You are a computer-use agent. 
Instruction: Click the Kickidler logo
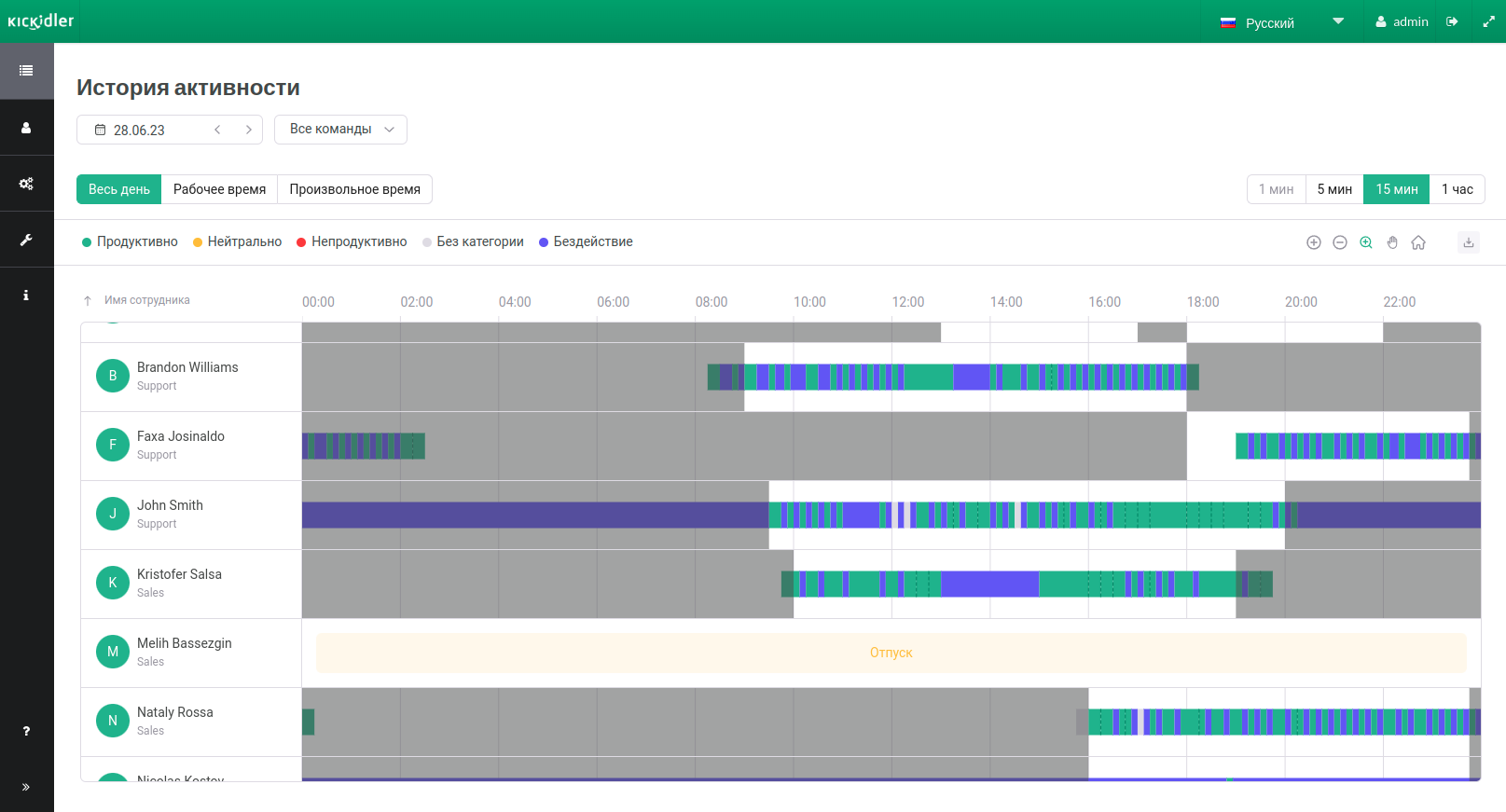[x=41, y=21]
